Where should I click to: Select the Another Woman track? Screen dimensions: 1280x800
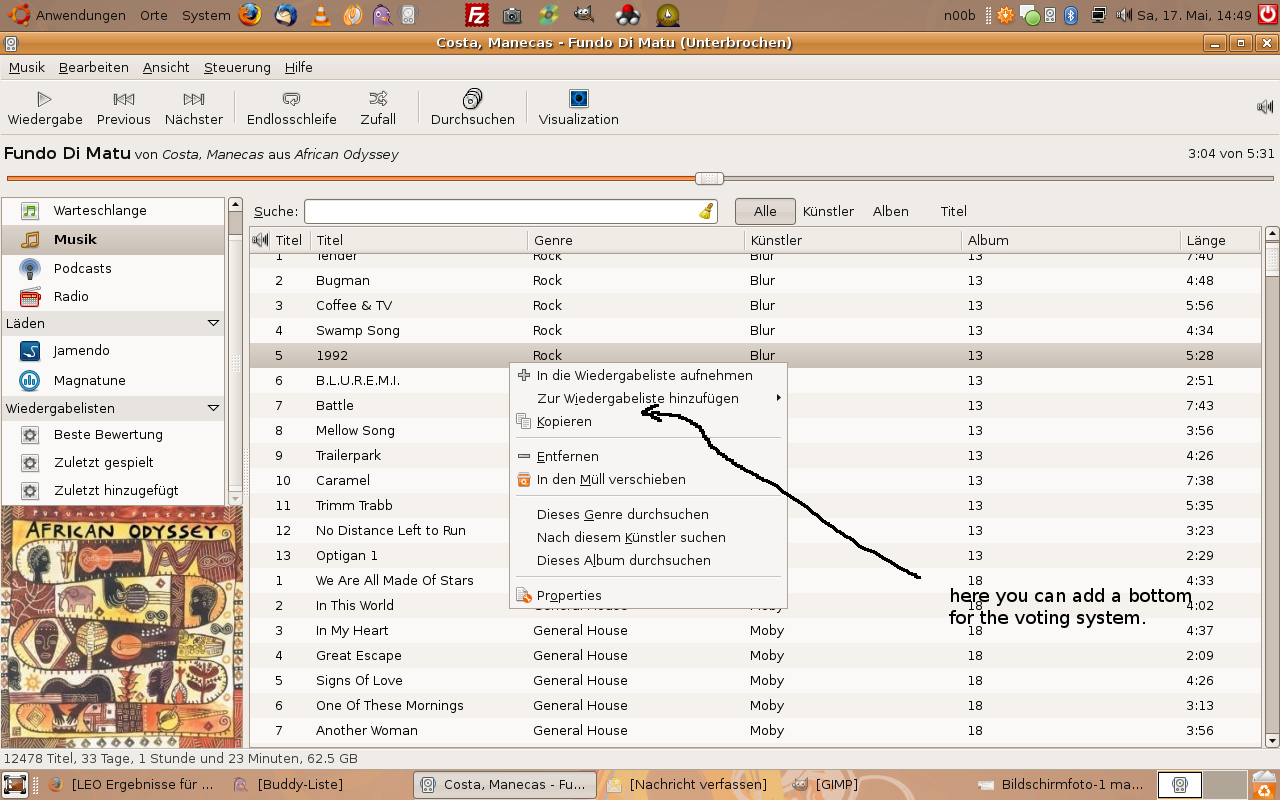point(755,731)
